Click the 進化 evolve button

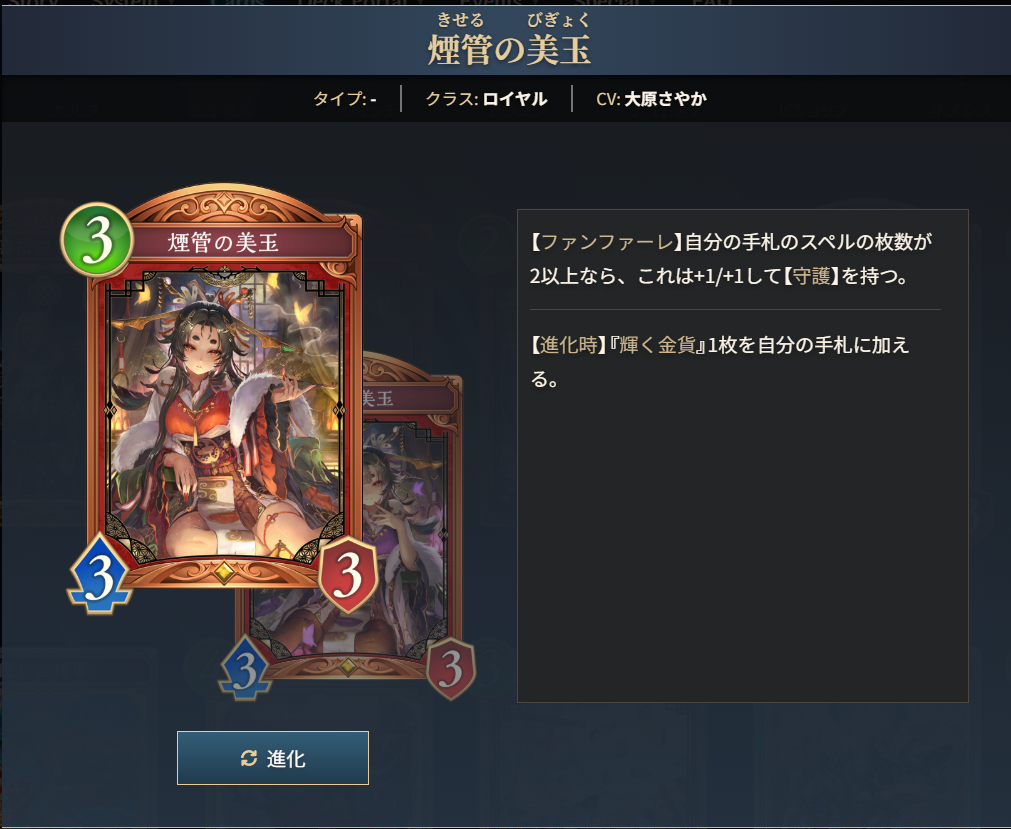point(273,758)
